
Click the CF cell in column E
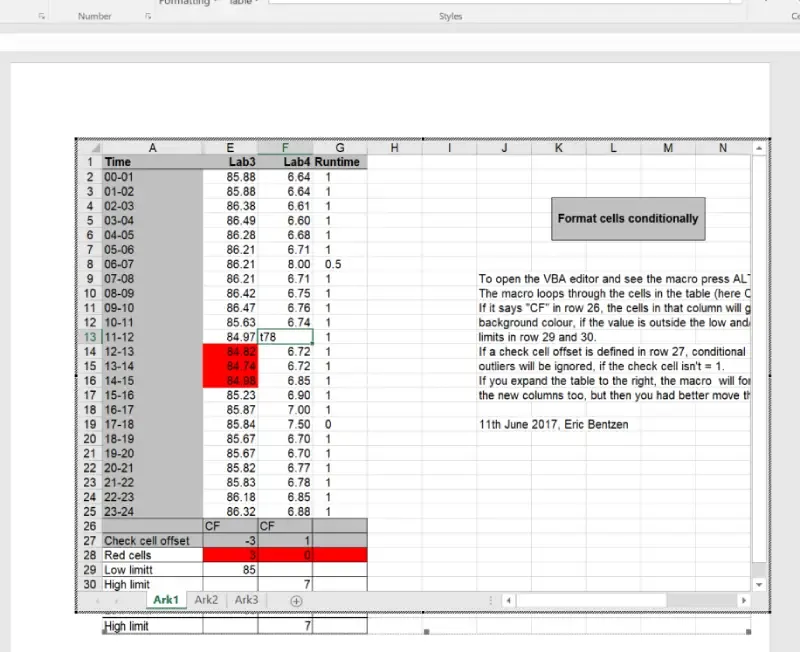[x=230, y=526]
